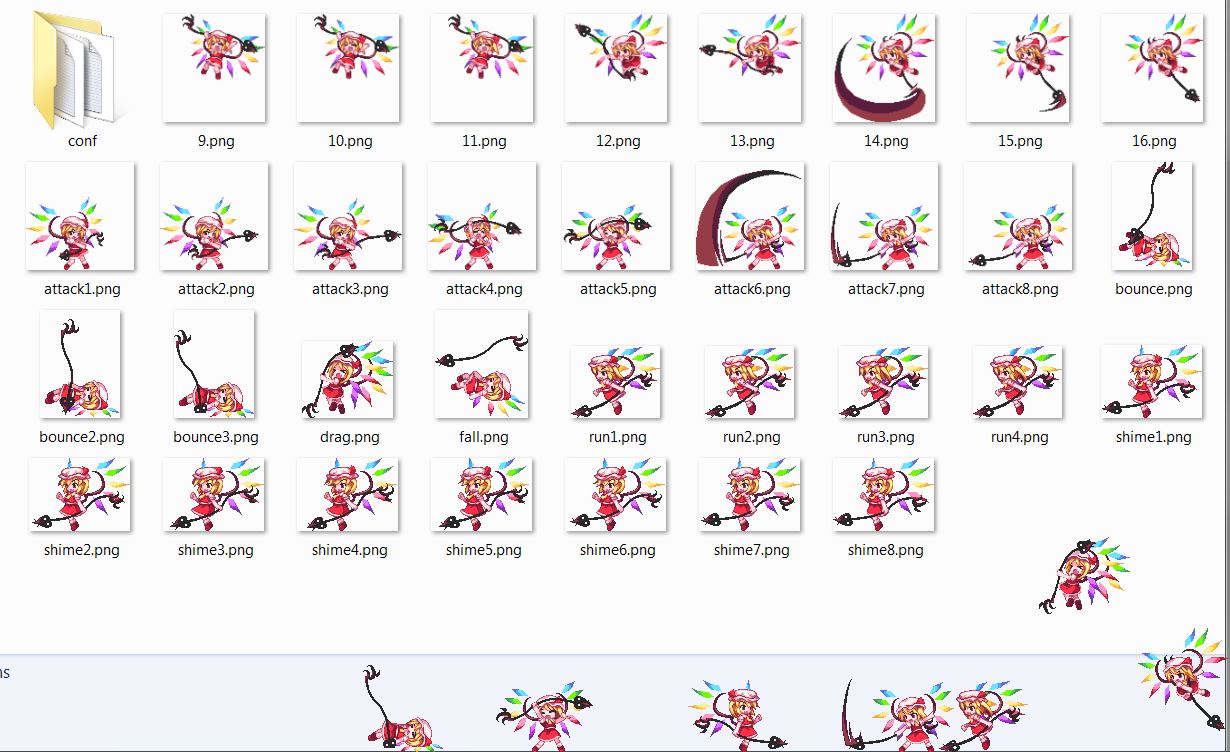Select the shime1.png thumbnail

coord(1152,381)
